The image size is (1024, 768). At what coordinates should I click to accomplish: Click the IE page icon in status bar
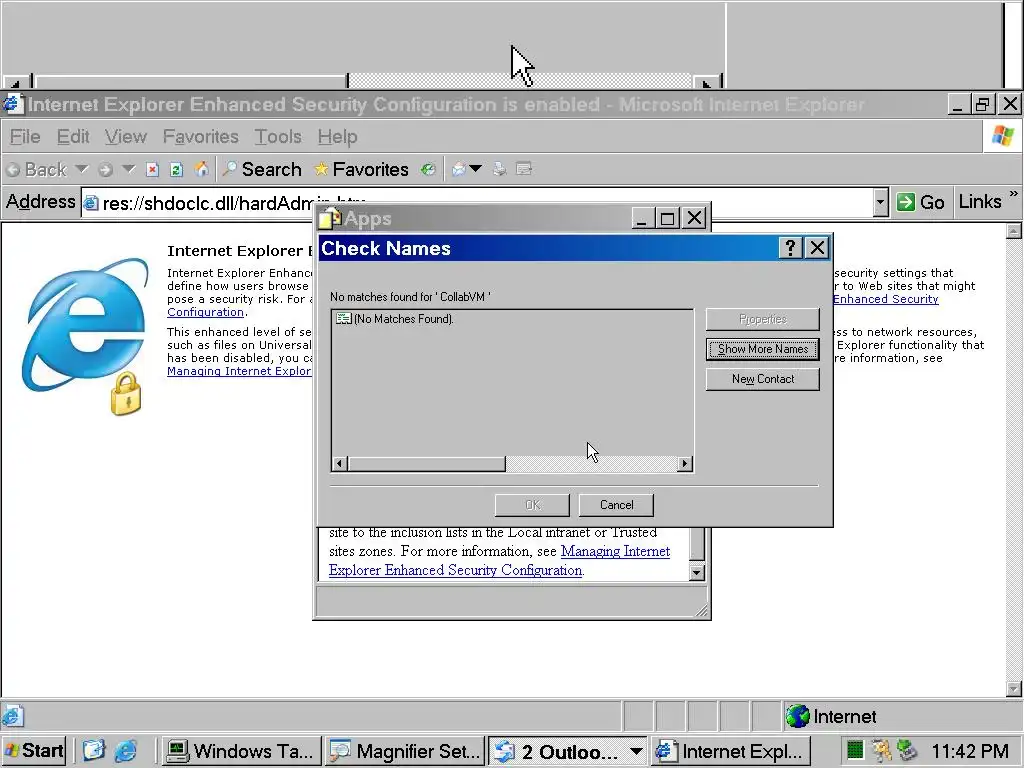(x=14, y=716)
